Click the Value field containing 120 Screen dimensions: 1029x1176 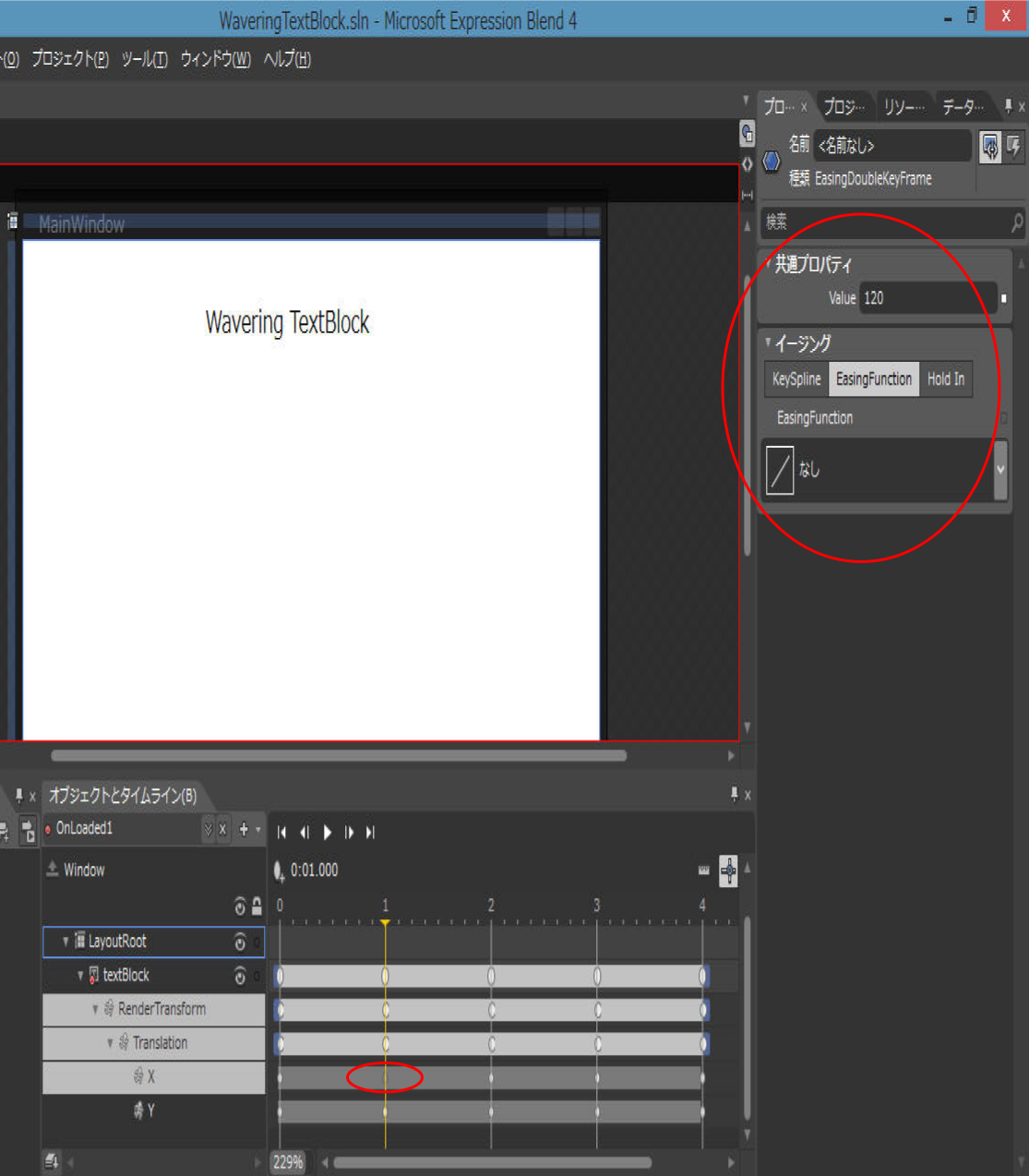pos(927,298)
